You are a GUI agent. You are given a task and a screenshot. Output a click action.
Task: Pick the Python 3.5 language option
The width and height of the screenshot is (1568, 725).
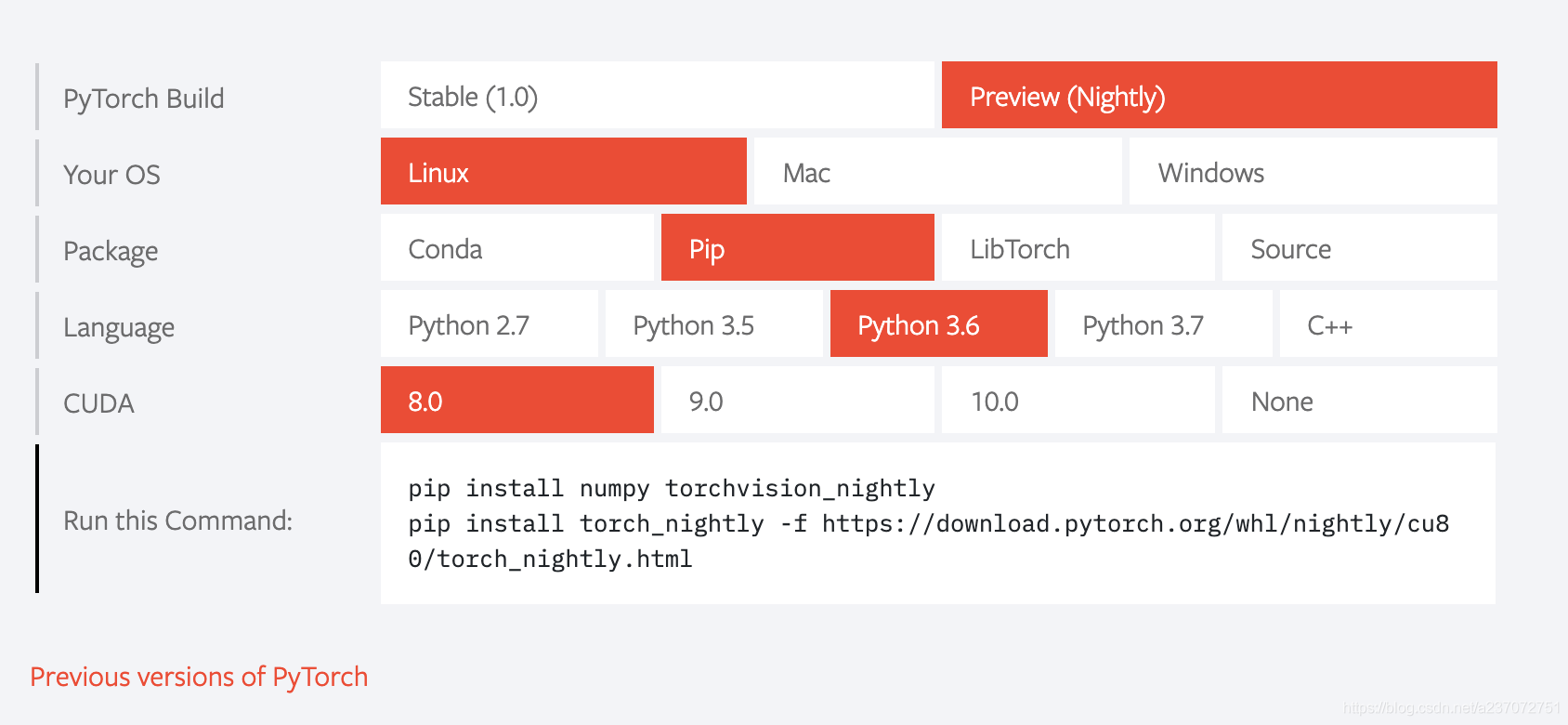(713, 324)
